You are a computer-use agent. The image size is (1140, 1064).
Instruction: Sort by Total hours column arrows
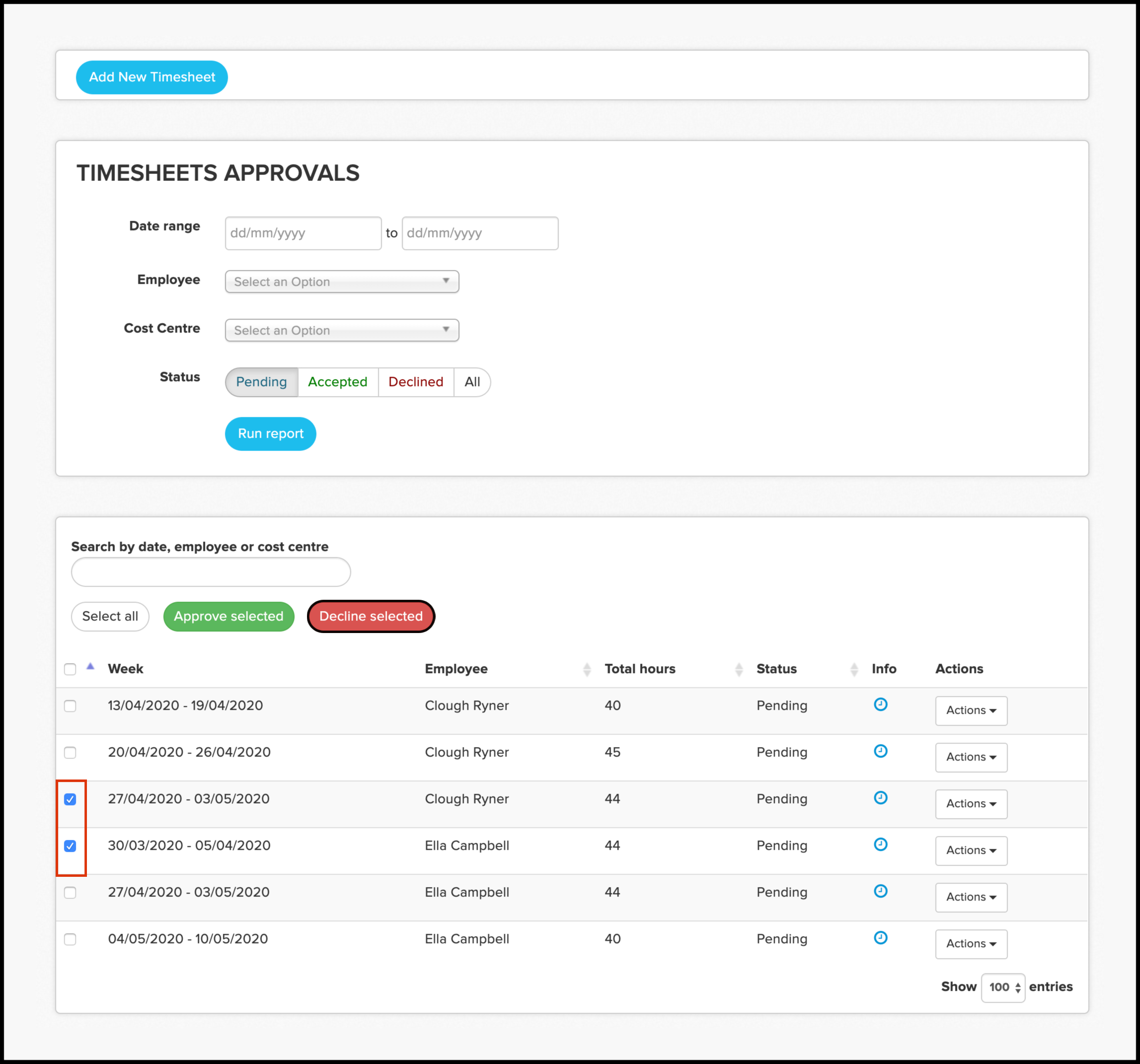739,669
